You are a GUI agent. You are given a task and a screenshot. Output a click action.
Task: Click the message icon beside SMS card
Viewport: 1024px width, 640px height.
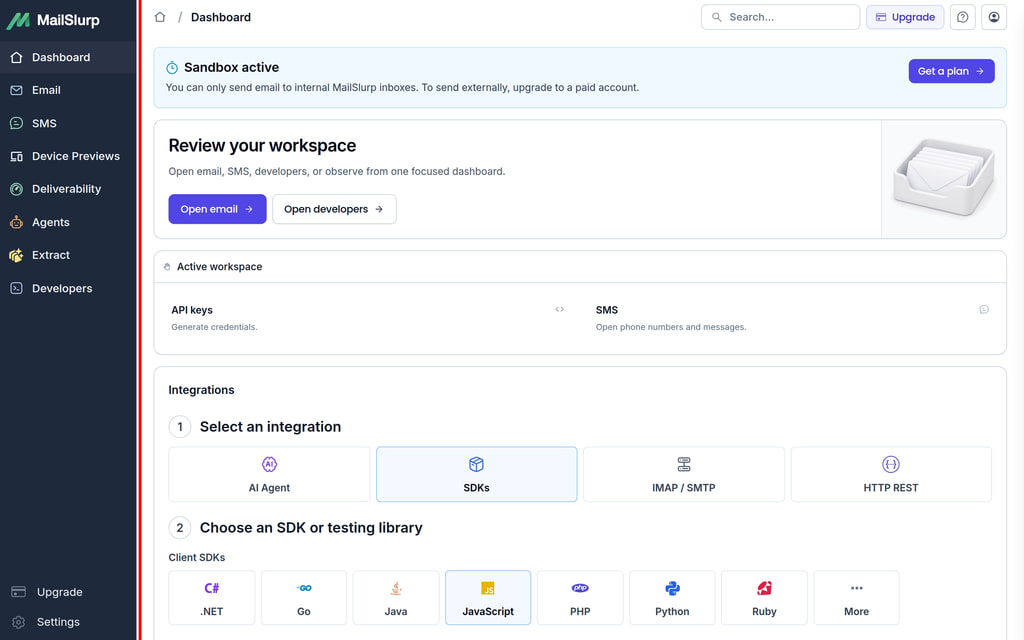click(984, 310)
